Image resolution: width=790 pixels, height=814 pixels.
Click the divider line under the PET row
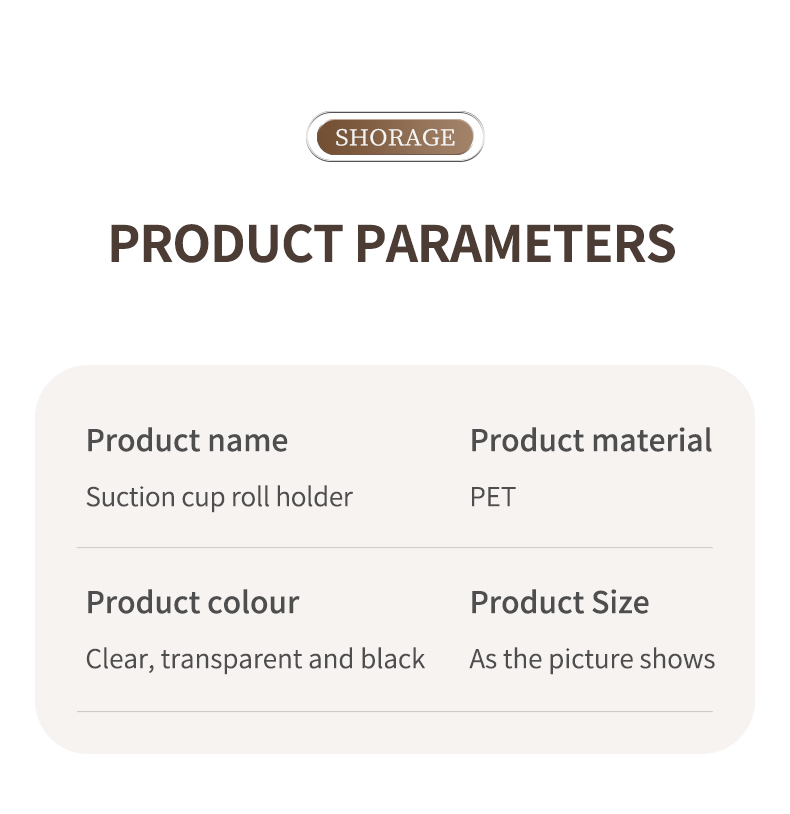[x=395, y=548]
